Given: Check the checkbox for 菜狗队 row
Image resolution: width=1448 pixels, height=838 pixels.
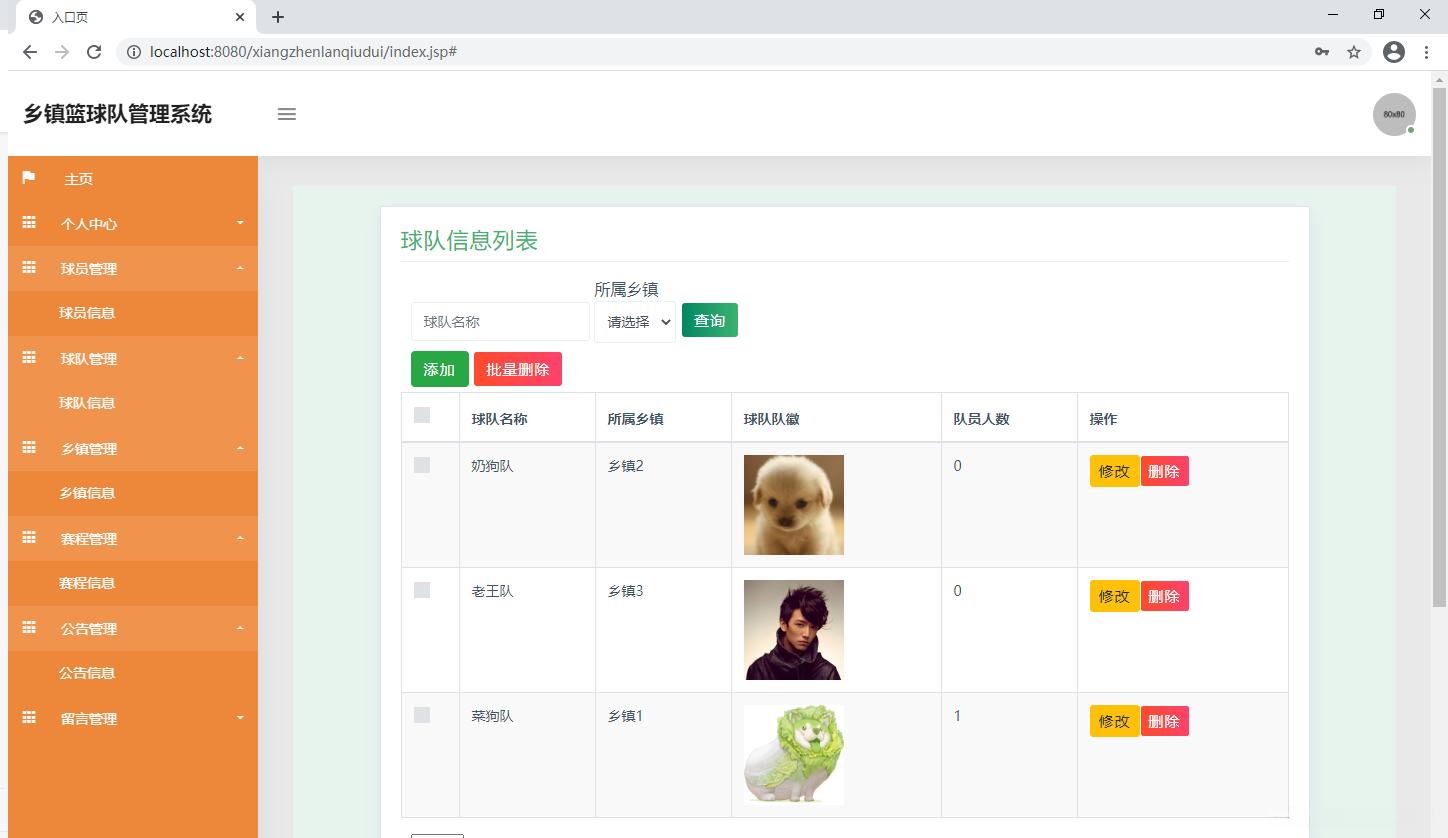Looking at the screenshot, I should point(422,715).
